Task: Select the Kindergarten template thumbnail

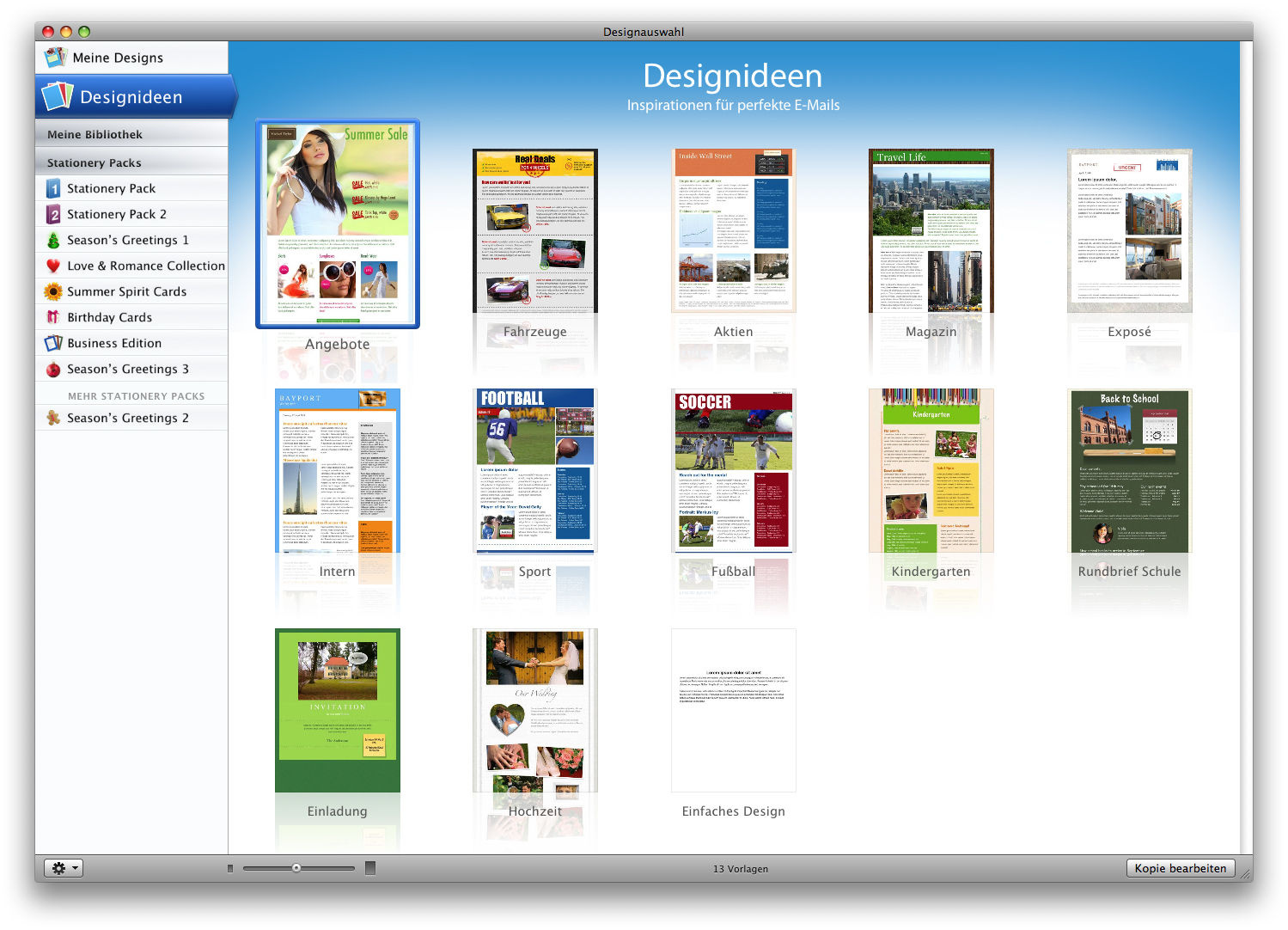Action: (x=931, y=471)
